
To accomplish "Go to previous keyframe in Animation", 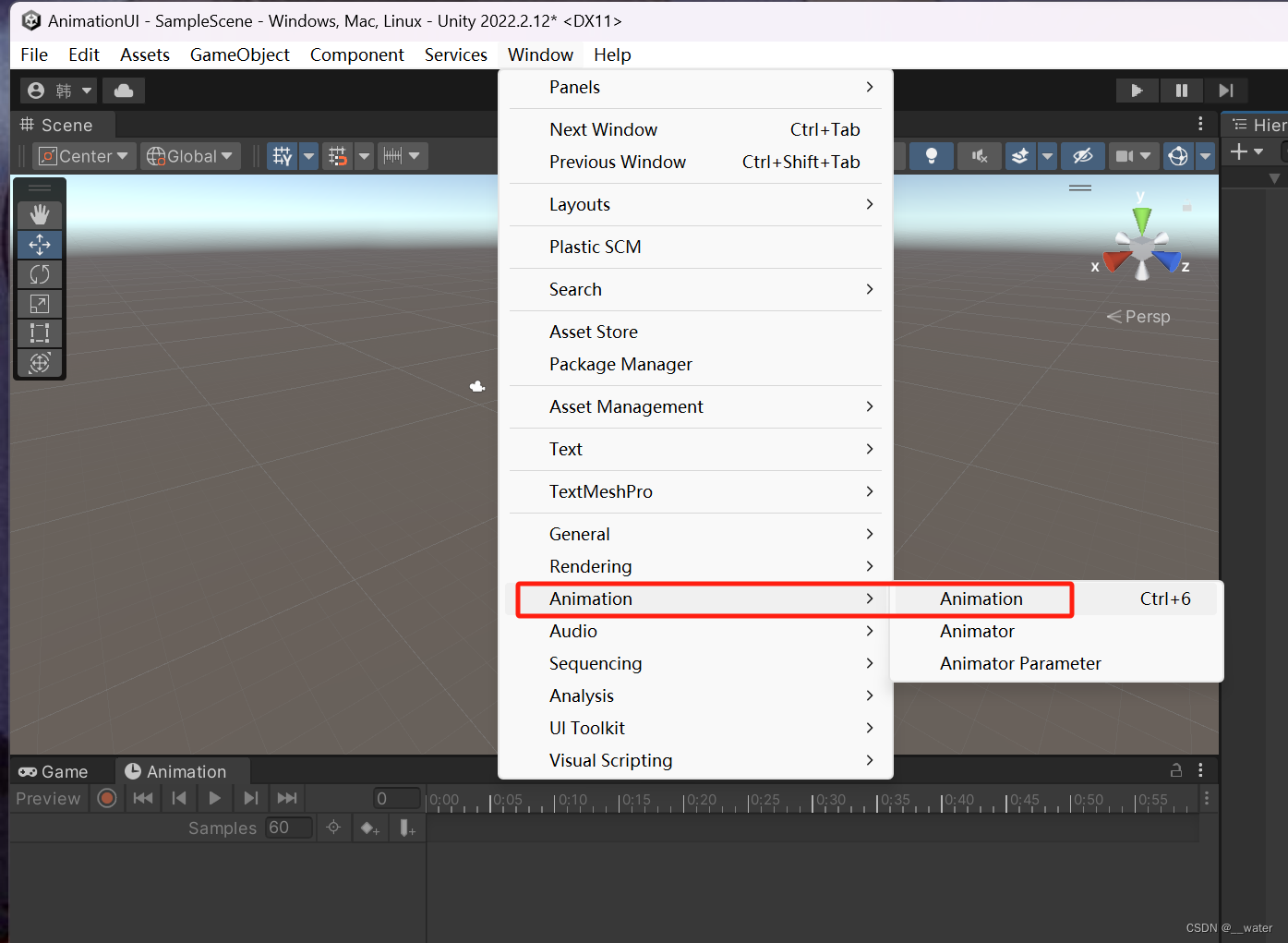I will click(x=179, y=798).
